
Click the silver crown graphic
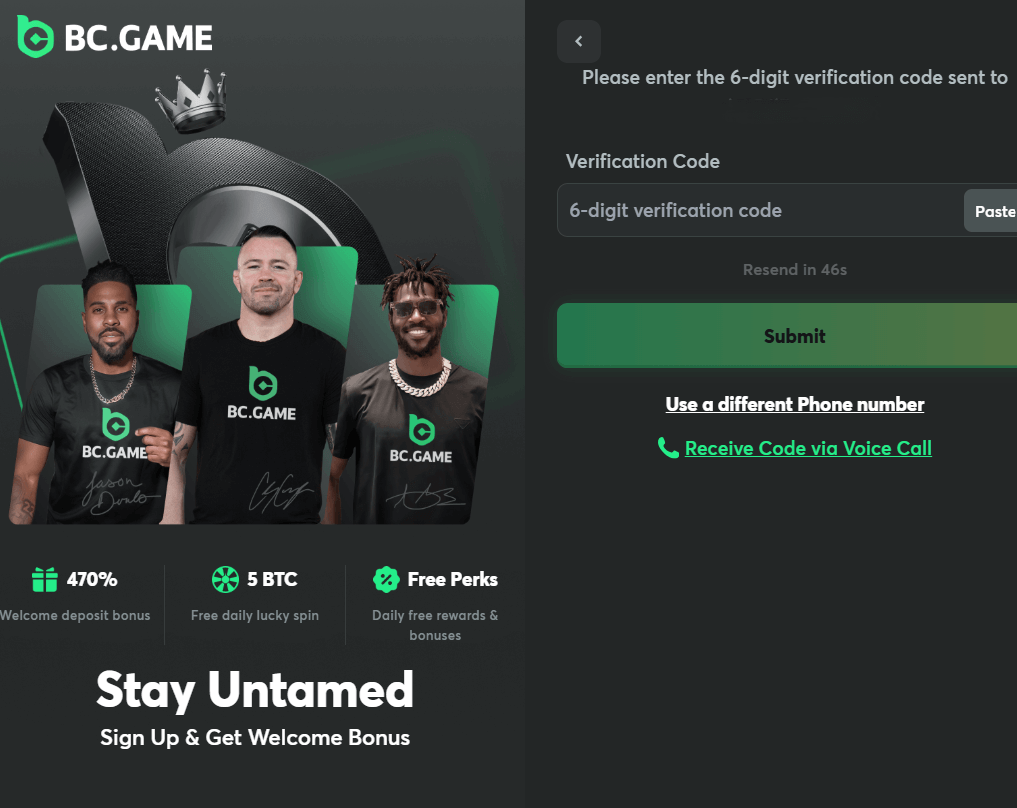pos(191,101)
